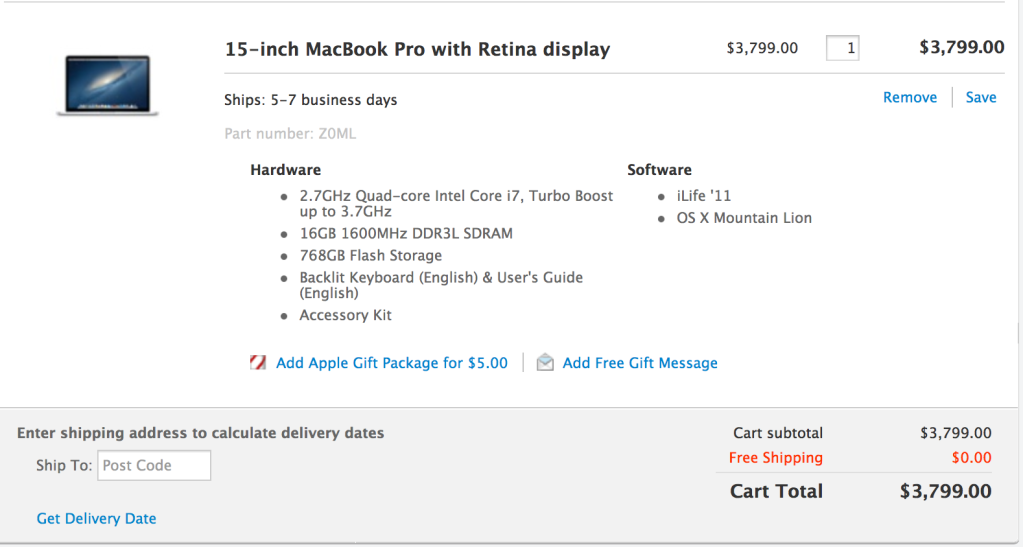
Task: Click the $3,799.00 unit price
Action: coord(762,48)
